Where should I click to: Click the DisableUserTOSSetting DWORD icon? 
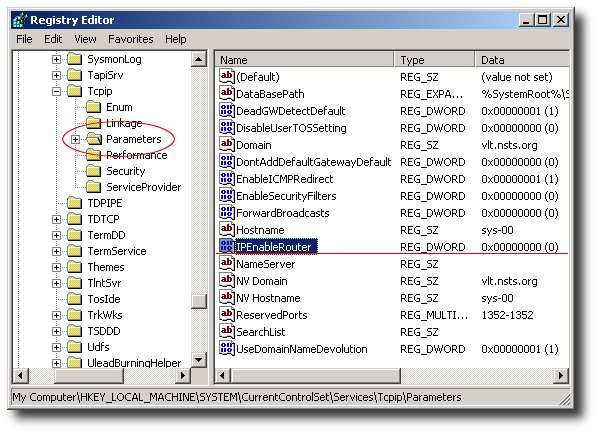pos(227,127)
